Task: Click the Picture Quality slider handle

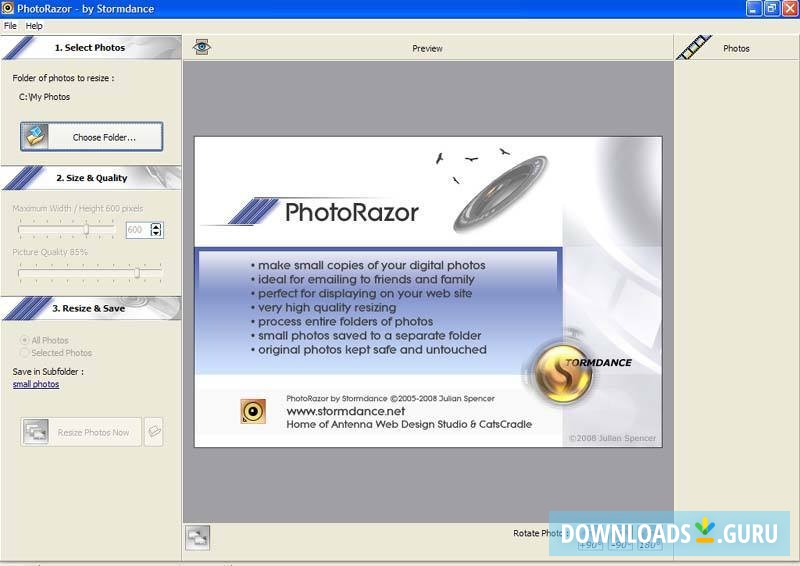Action: [x=137, y=273]
